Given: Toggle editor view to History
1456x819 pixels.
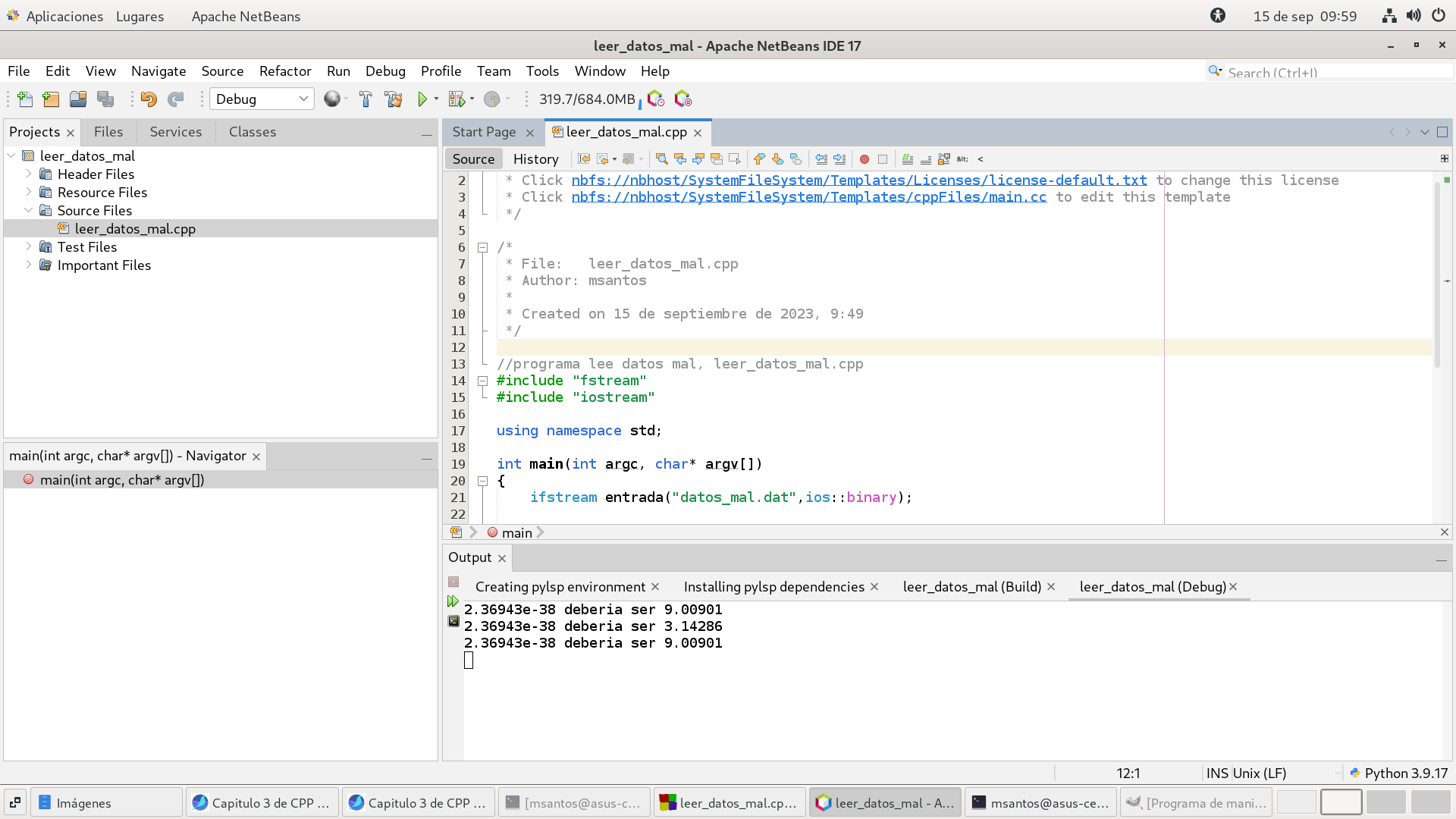Looking at the screenshot, I should coord(535,159).
